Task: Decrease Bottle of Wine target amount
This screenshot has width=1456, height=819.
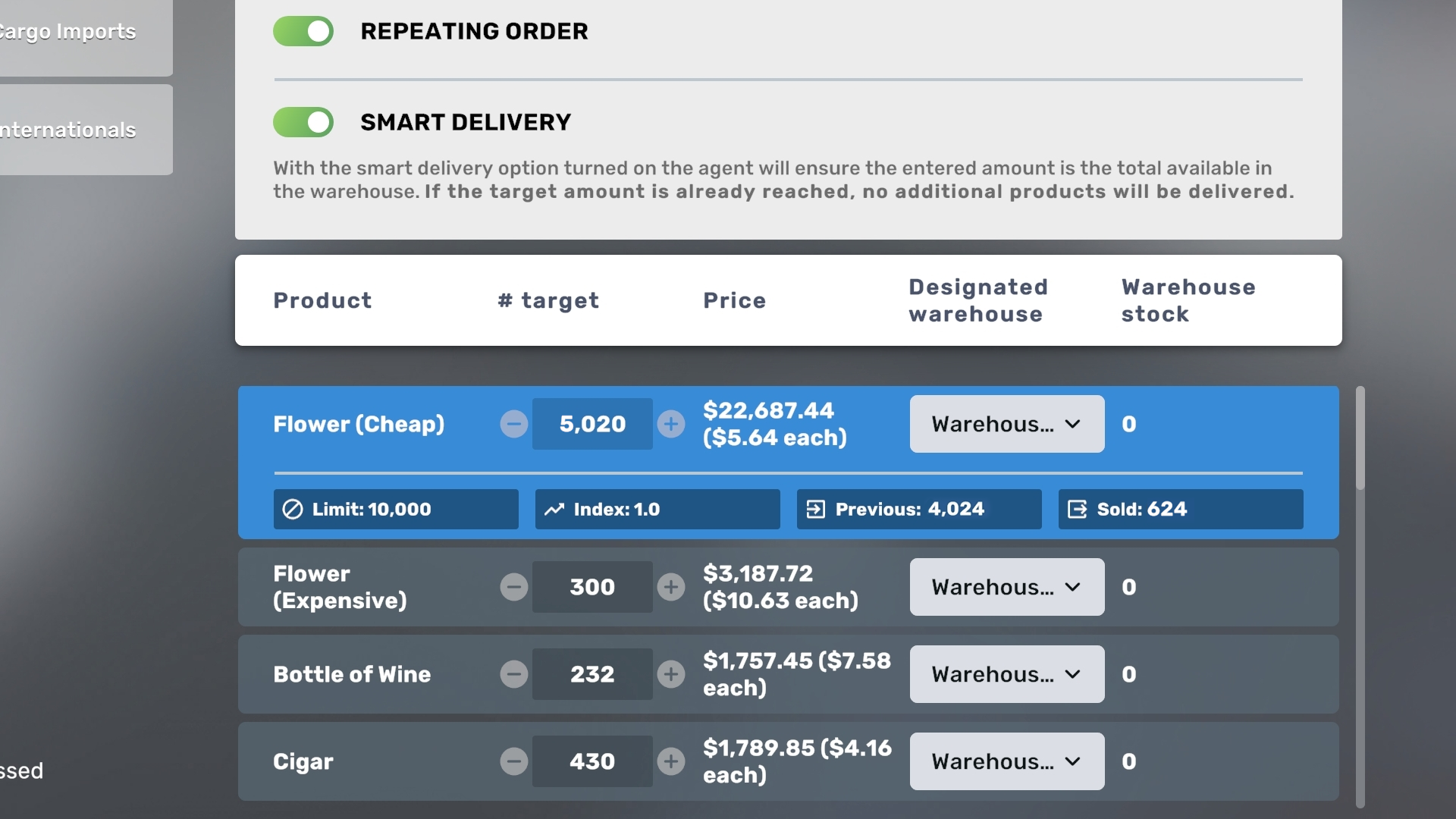Action: (x=513, y=674)
